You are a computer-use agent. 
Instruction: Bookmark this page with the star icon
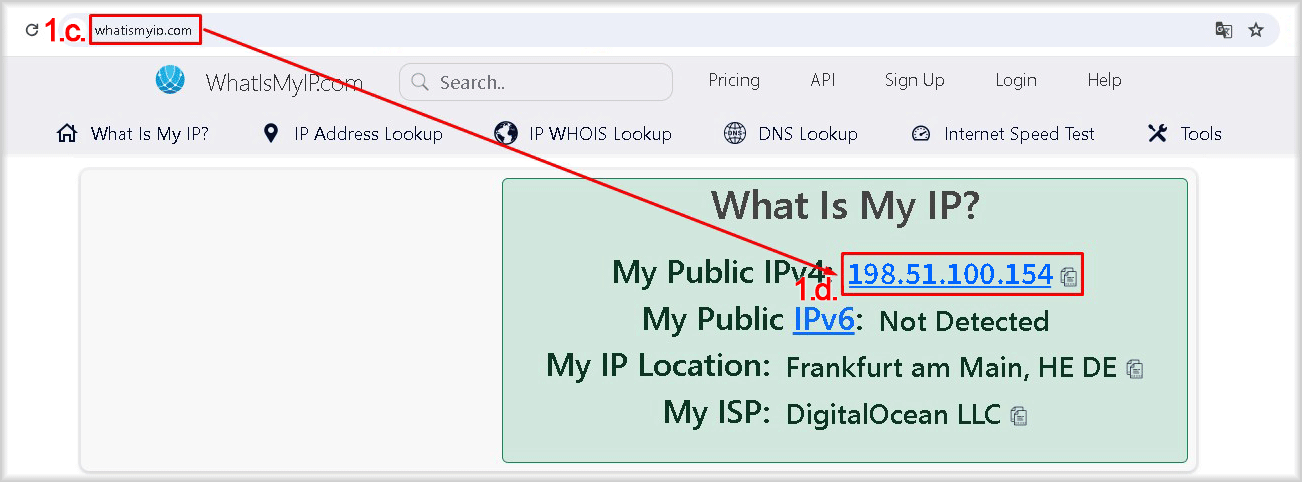(x=1256, y=30)
